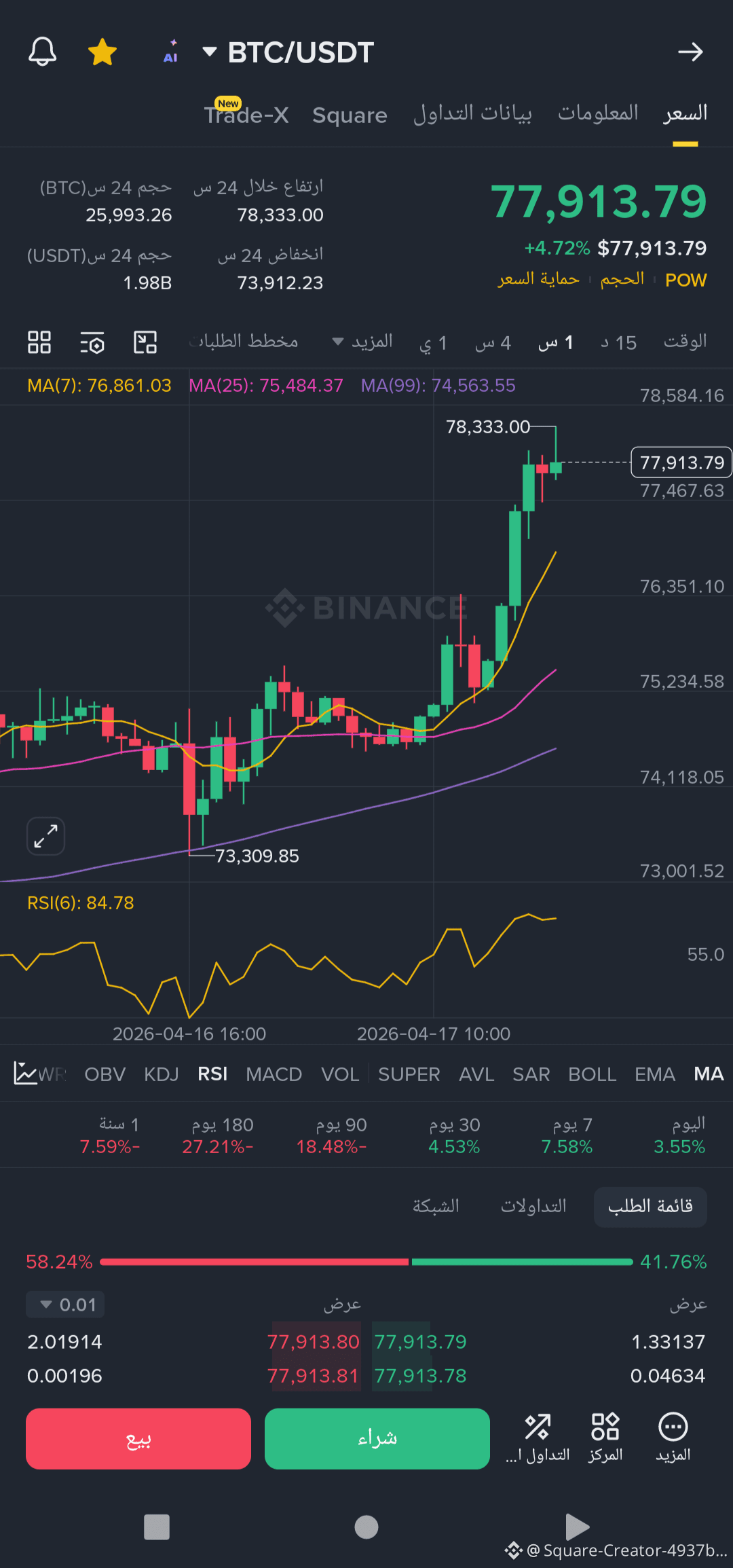Tap the RSI(6): 84.78 label

pos(81,903)
